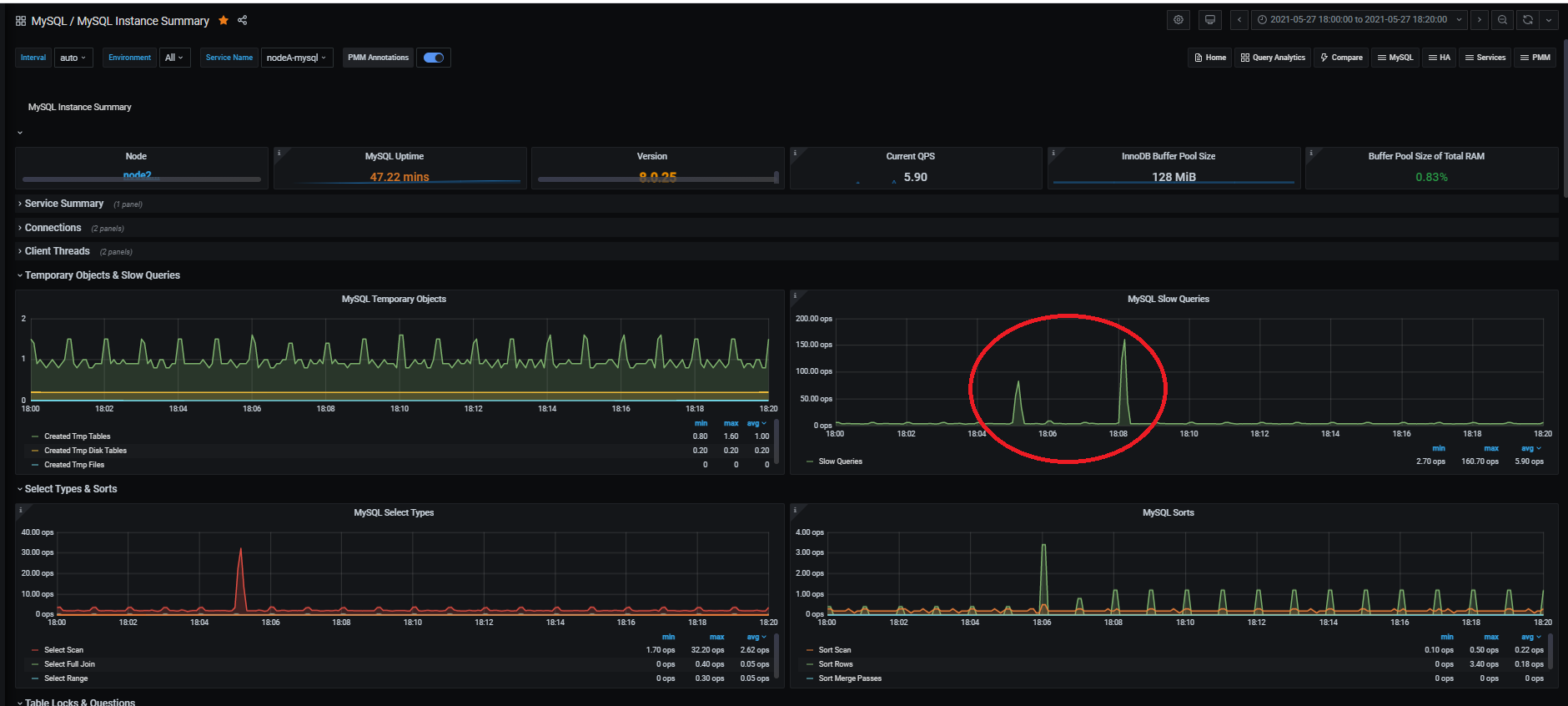Open the HA dashboards menu
Image resolution: width=1568 pixels, height=706 pixels.
pos(1440,58)
